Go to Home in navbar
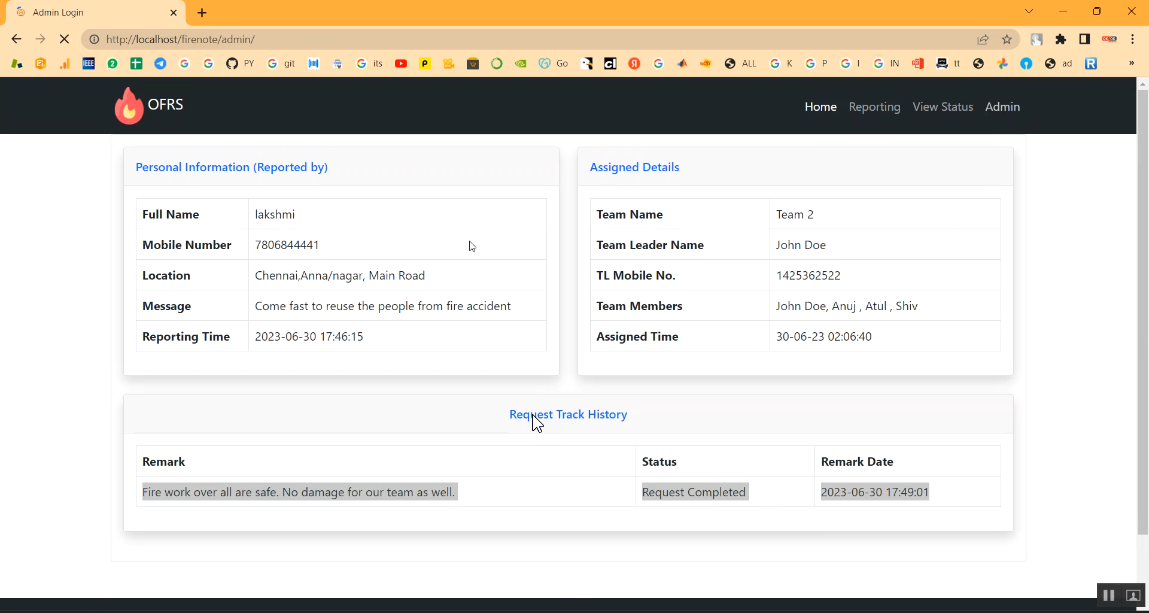Image resolution: width=1149 pixels, height=613 pixels. click(820, 107)
